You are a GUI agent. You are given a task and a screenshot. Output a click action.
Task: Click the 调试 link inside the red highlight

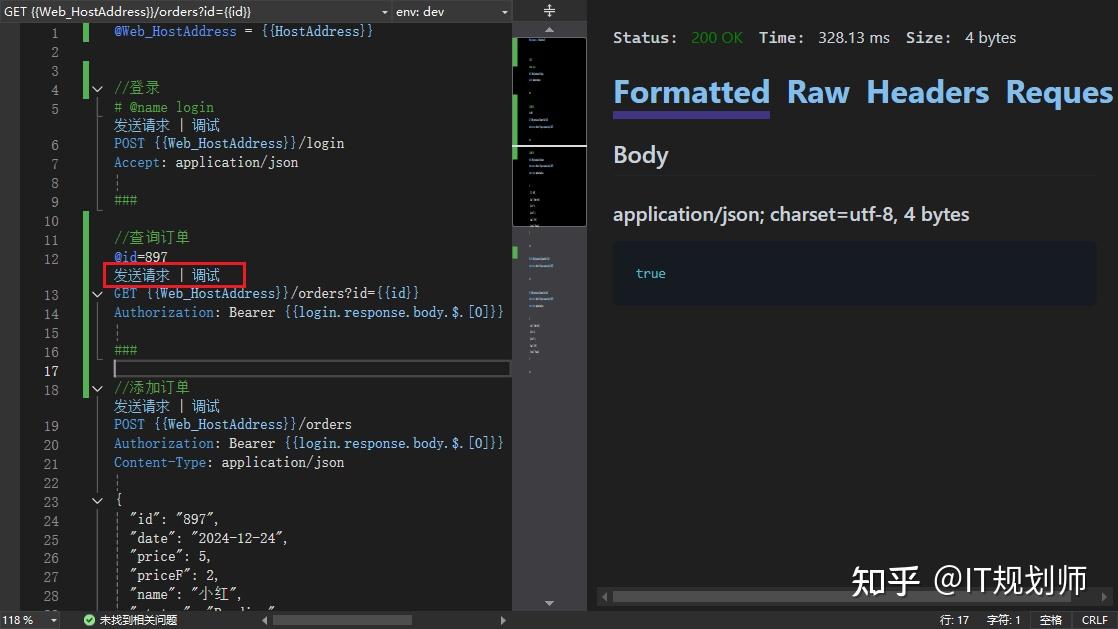(204, 274)
